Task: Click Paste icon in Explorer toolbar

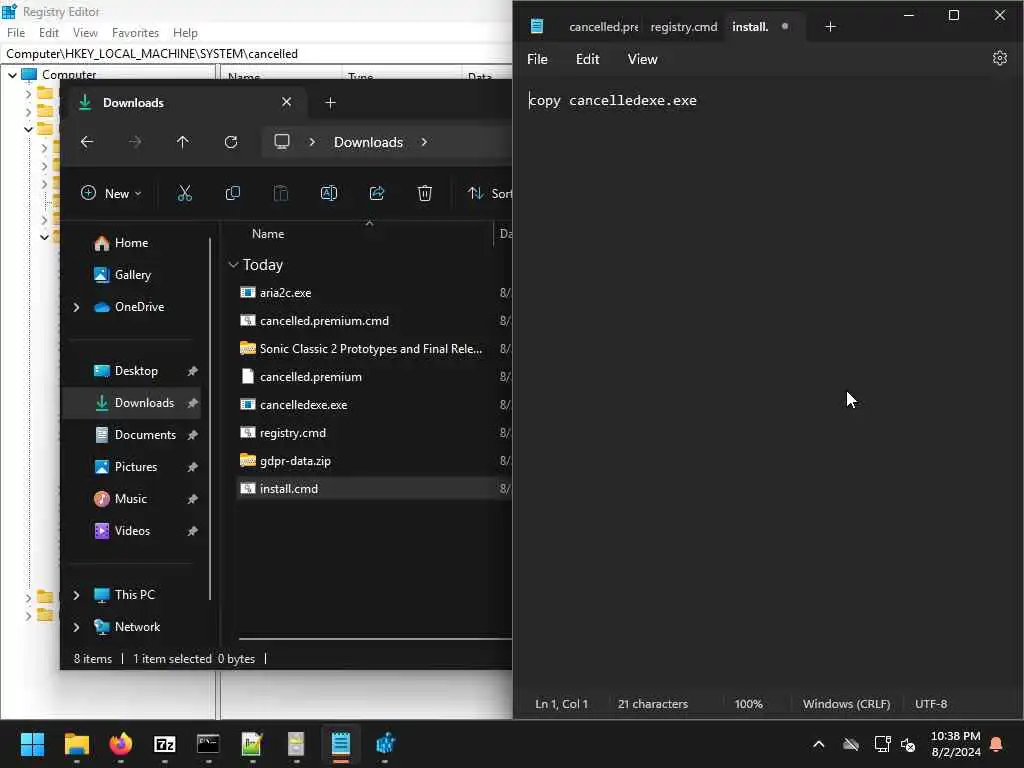Action: (x=281, y=193)
